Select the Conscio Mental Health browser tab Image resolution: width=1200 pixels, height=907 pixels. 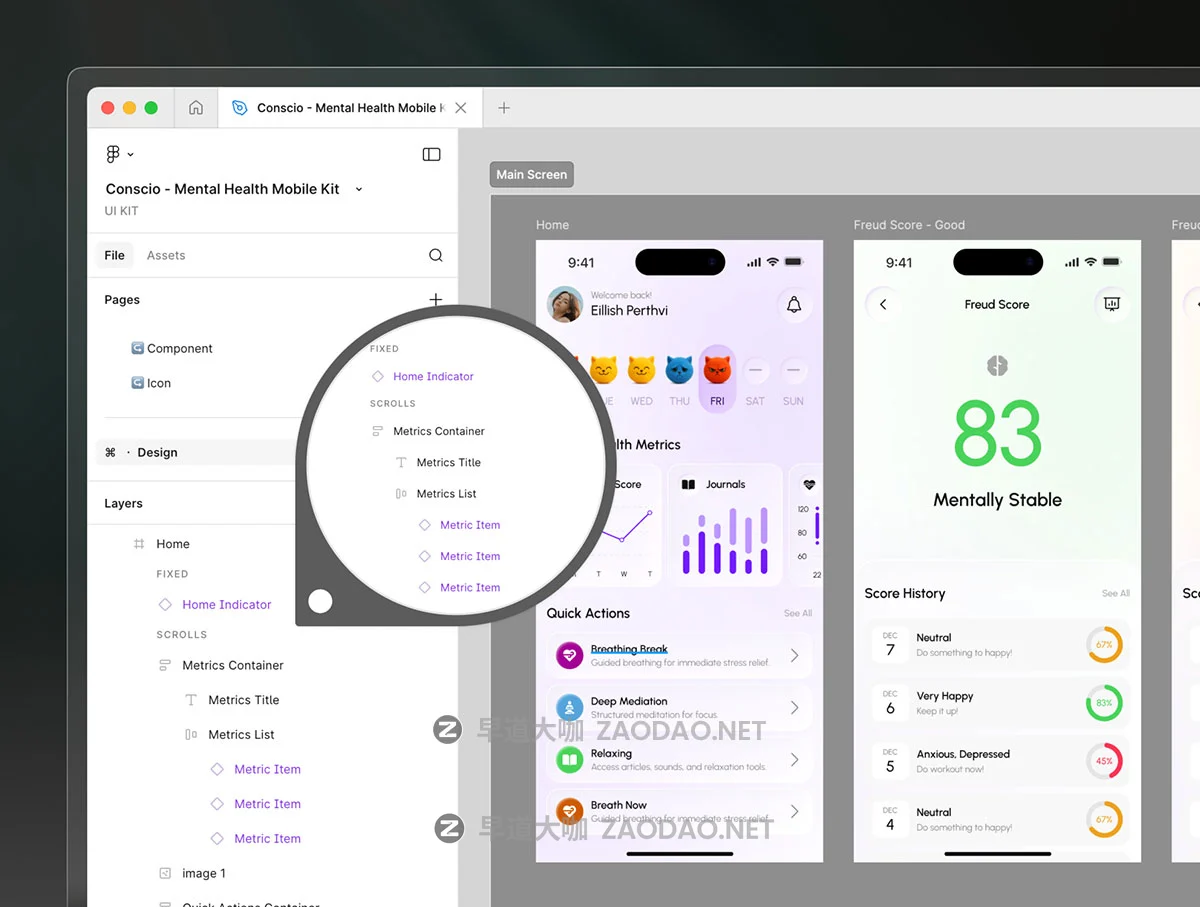[x=340, y=108]
